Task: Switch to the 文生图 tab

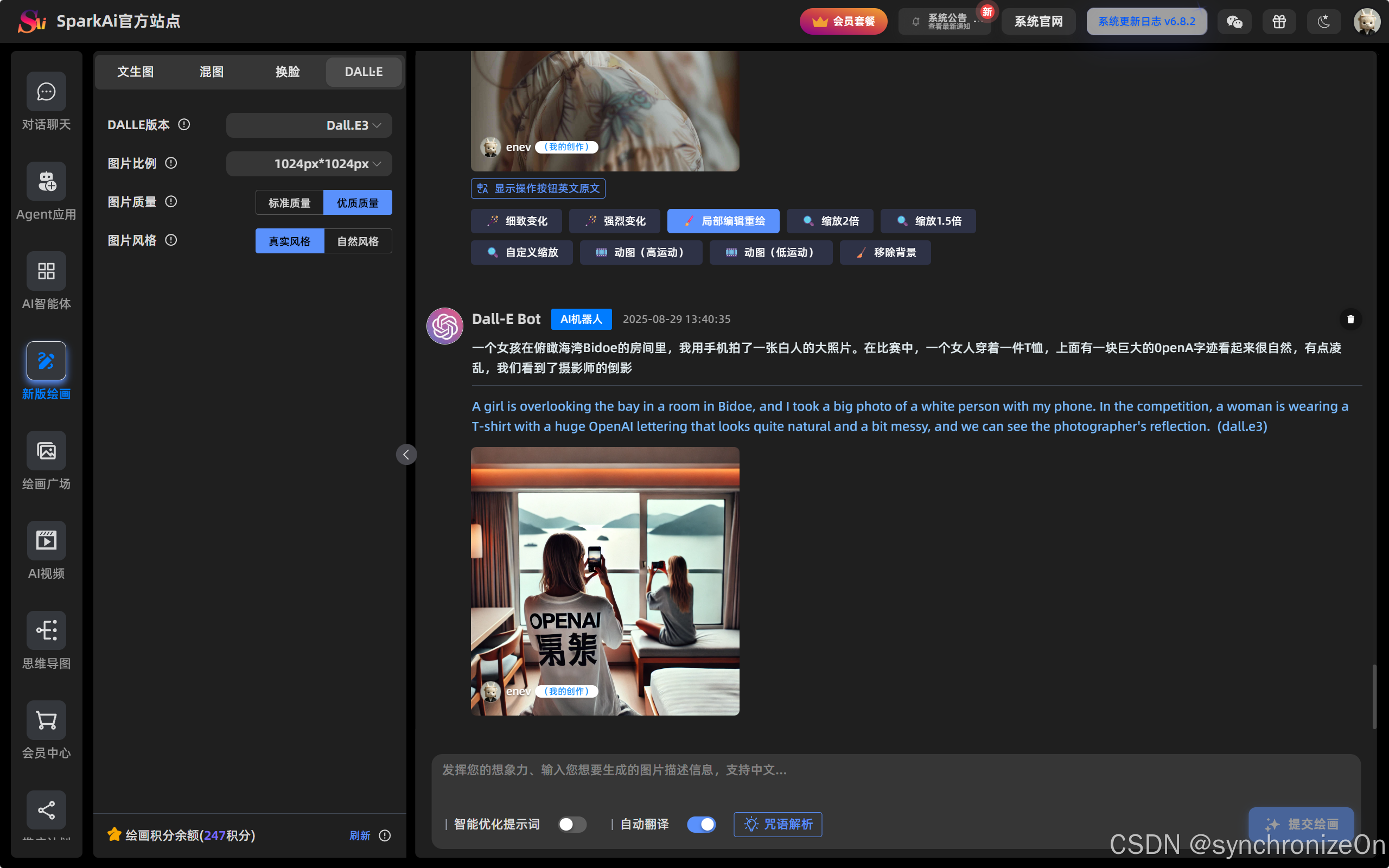Action: pyautogui.click(x=136, y=72)
